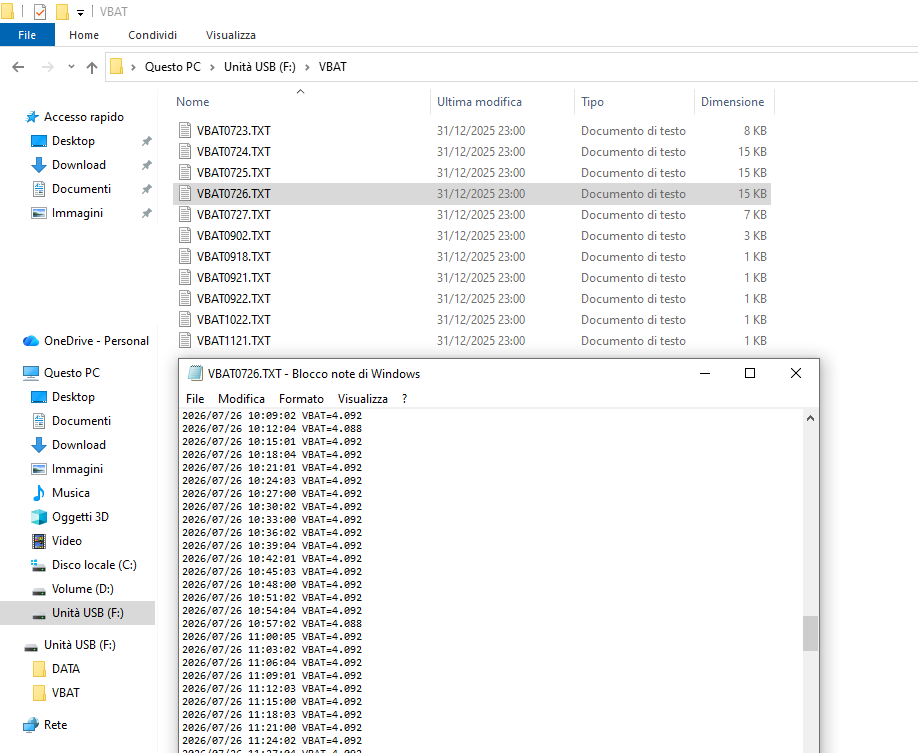Image resolution: width=918 pixels, height=753 pixels.
Task: Sort files by Dimensione column header
Action: click(x=732, y=102)
